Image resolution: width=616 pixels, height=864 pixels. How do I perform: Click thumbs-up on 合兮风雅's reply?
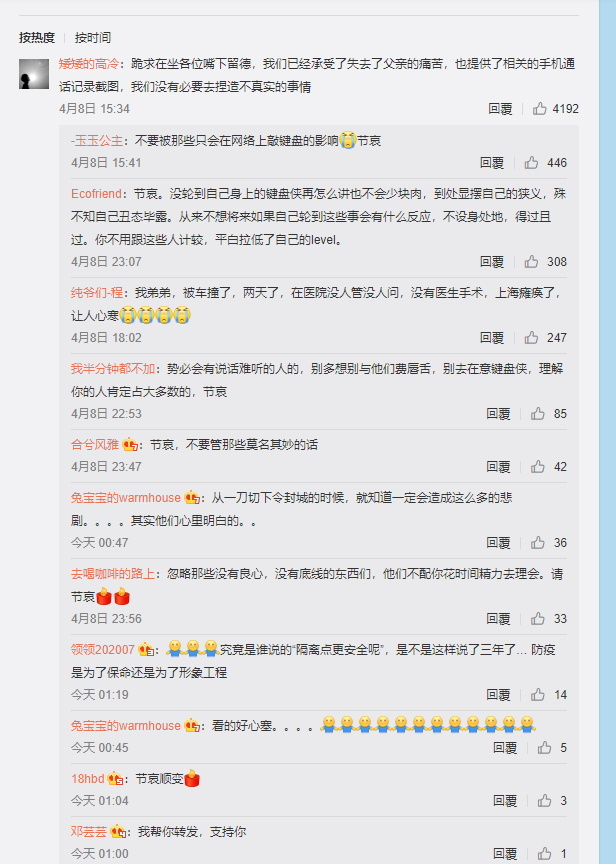click(538, 467)
